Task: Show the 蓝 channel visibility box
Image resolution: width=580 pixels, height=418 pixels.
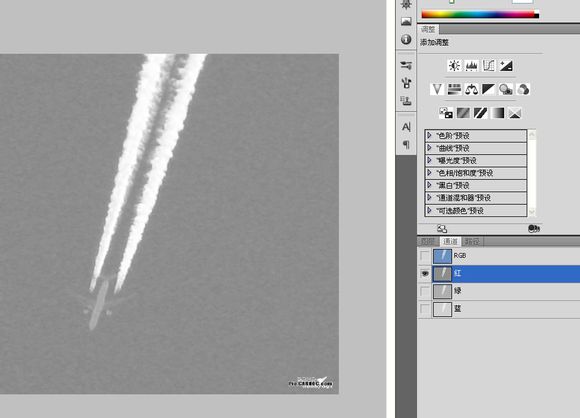Action: pos(425,309)
